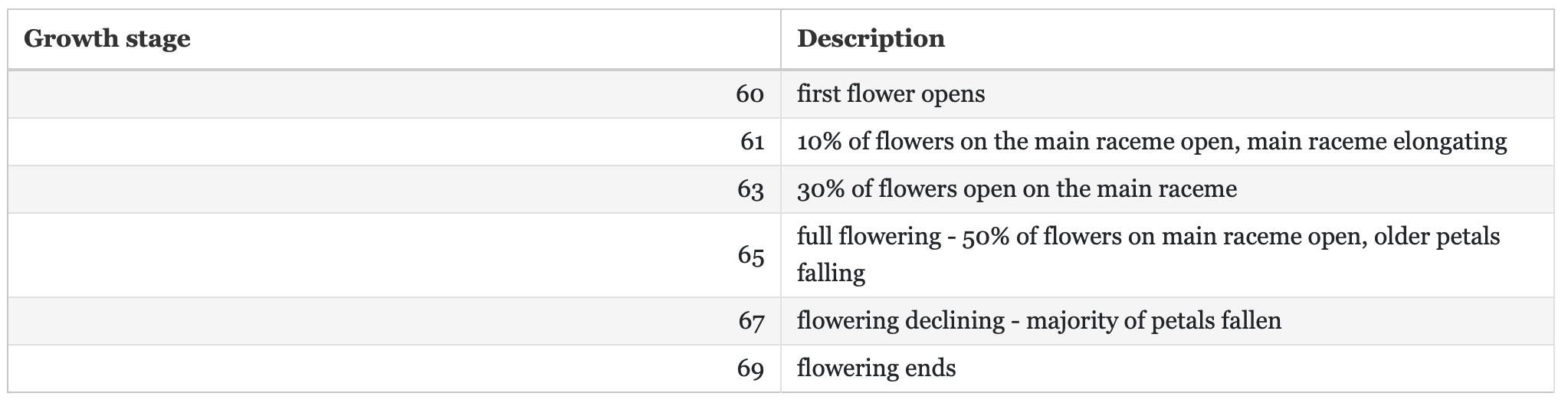
Task: Click the word "falling" on the wrapped line
Action: click(x=831, y=273)
